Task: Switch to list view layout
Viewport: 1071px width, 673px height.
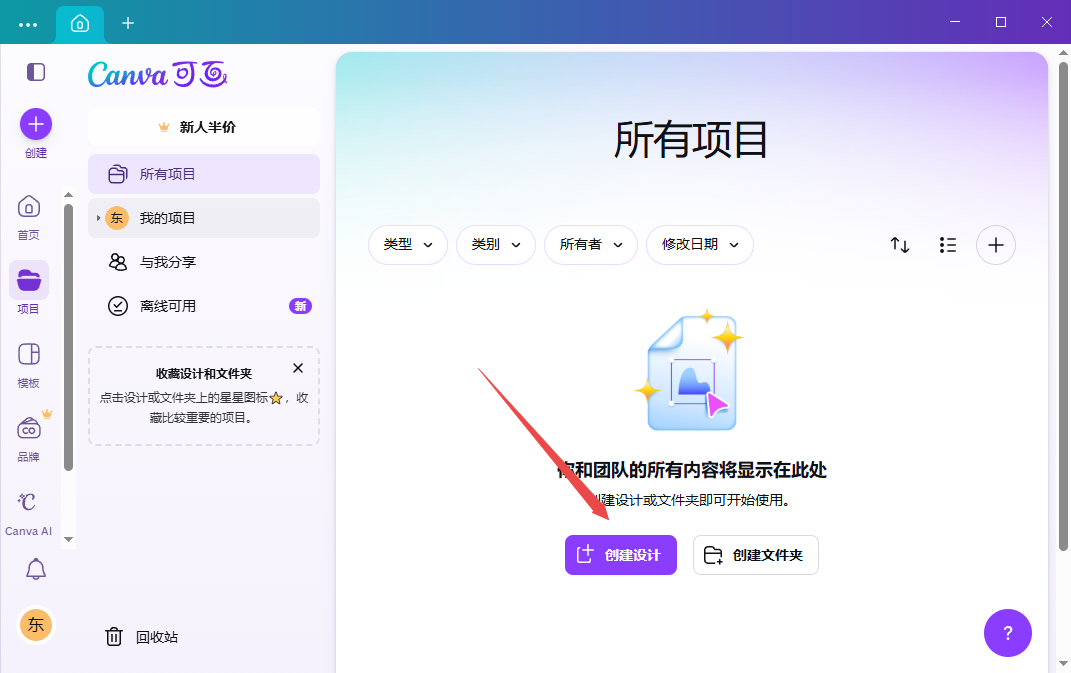Action: coord(948,245)
